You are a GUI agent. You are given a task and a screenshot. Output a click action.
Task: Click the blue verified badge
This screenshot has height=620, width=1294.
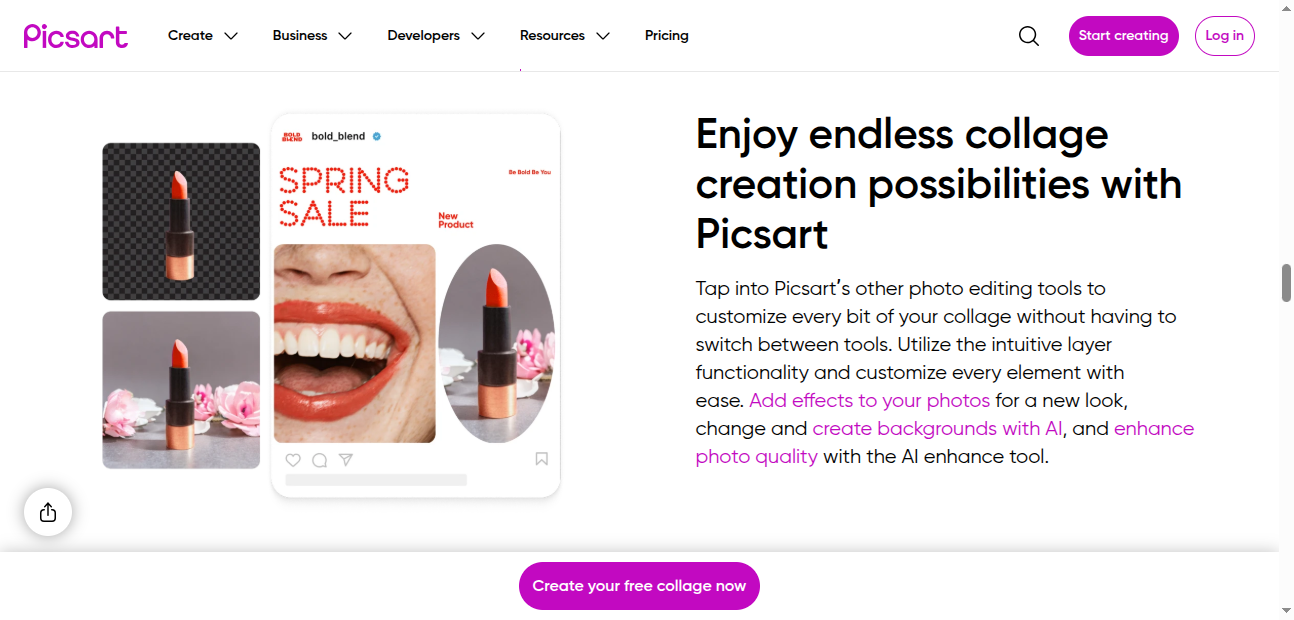pyautogui.click(x=377, y=136)
